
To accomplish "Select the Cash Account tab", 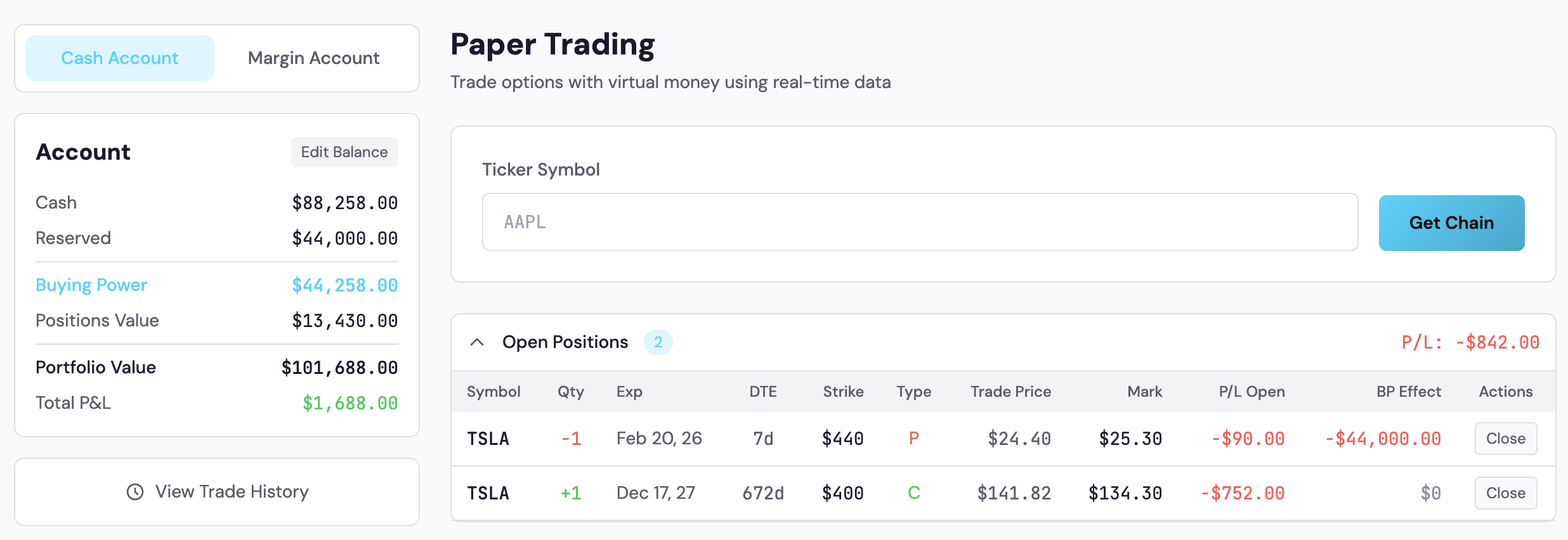I will point(119,58).
